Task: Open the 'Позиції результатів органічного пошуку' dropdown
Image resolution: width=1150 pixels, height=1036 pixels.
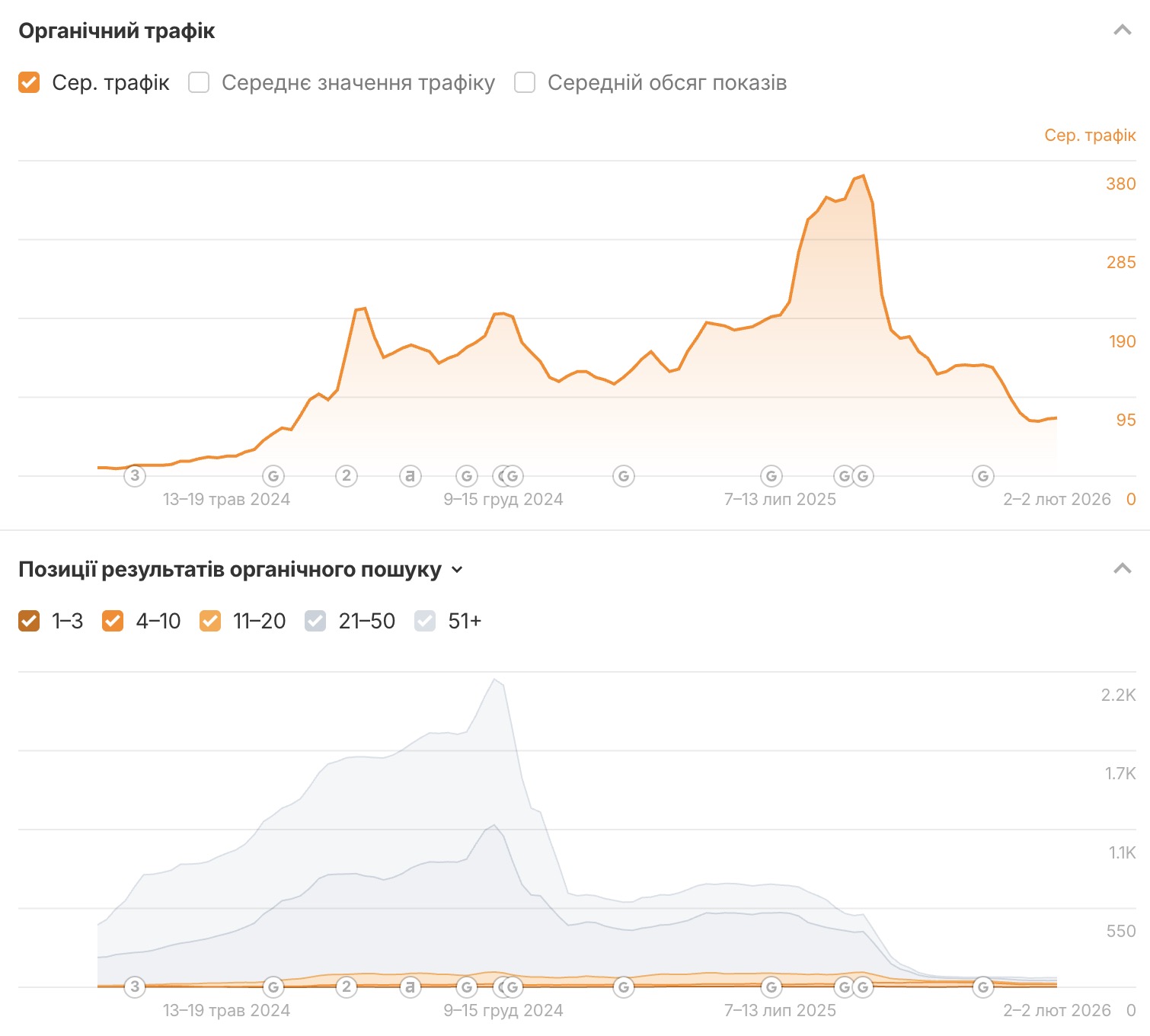Action: pyautogui.click(x=457, y=570)
